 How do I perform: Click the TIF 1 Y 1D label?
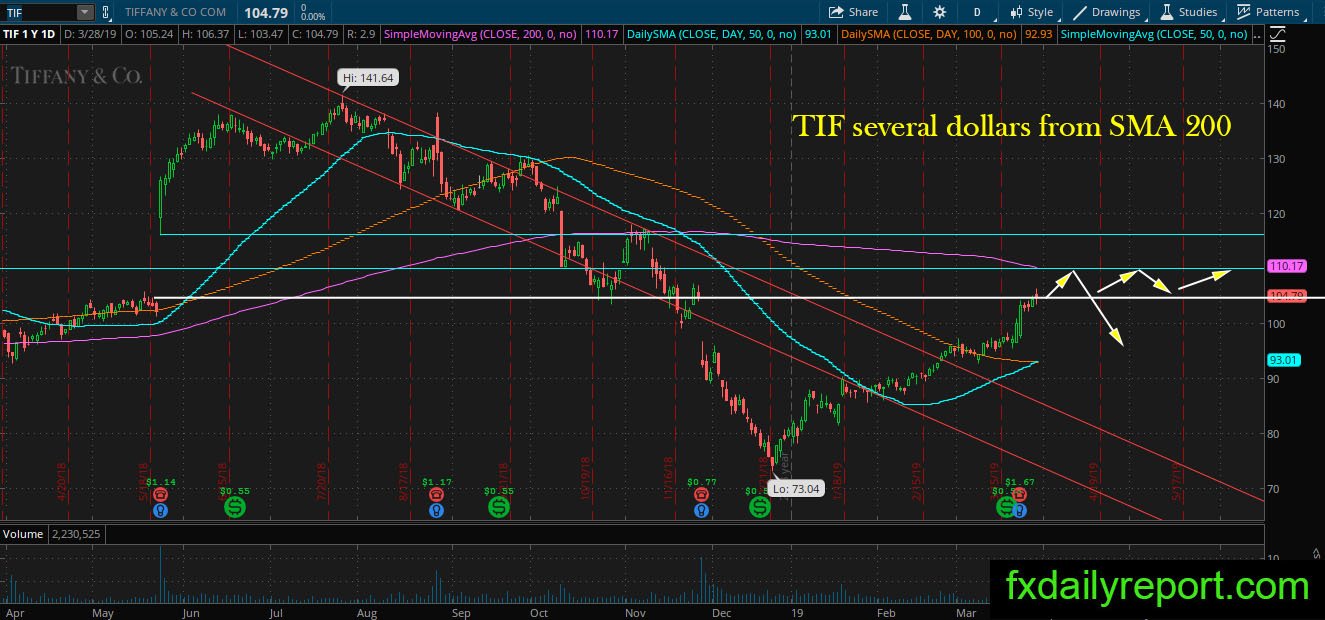[30, 34]
